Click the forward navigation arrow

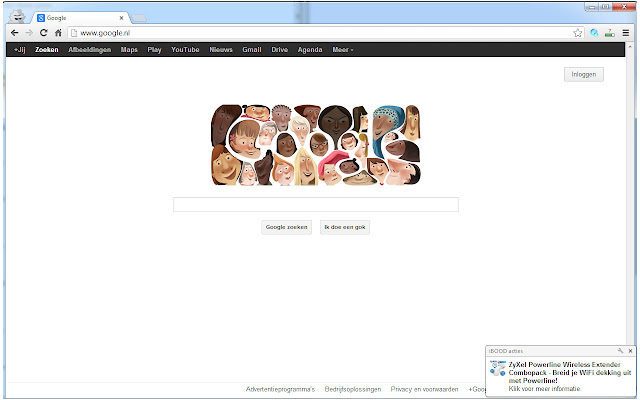(29, 33)
